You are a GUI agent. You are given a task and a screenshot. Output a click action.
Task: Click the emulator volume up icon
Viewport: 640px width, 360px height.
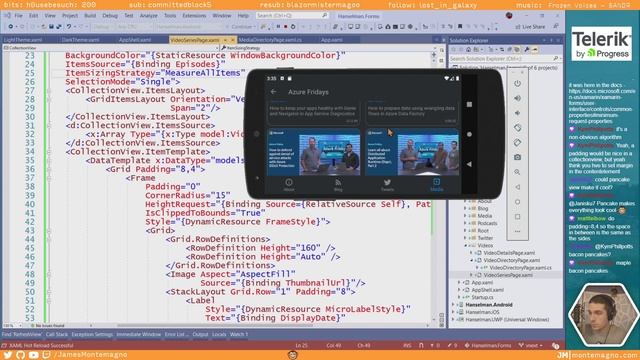pyautogui.click(x=518, y=98)
